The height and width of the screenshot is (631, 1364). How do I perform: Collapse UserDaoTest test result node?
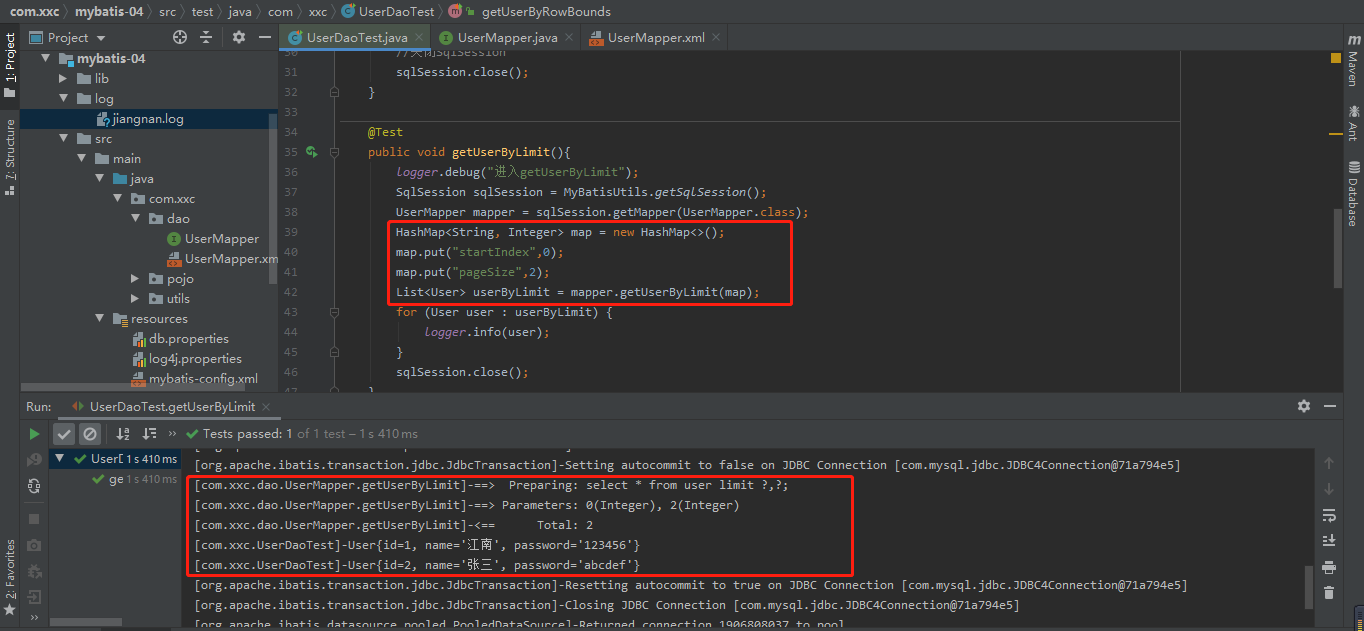61,458
